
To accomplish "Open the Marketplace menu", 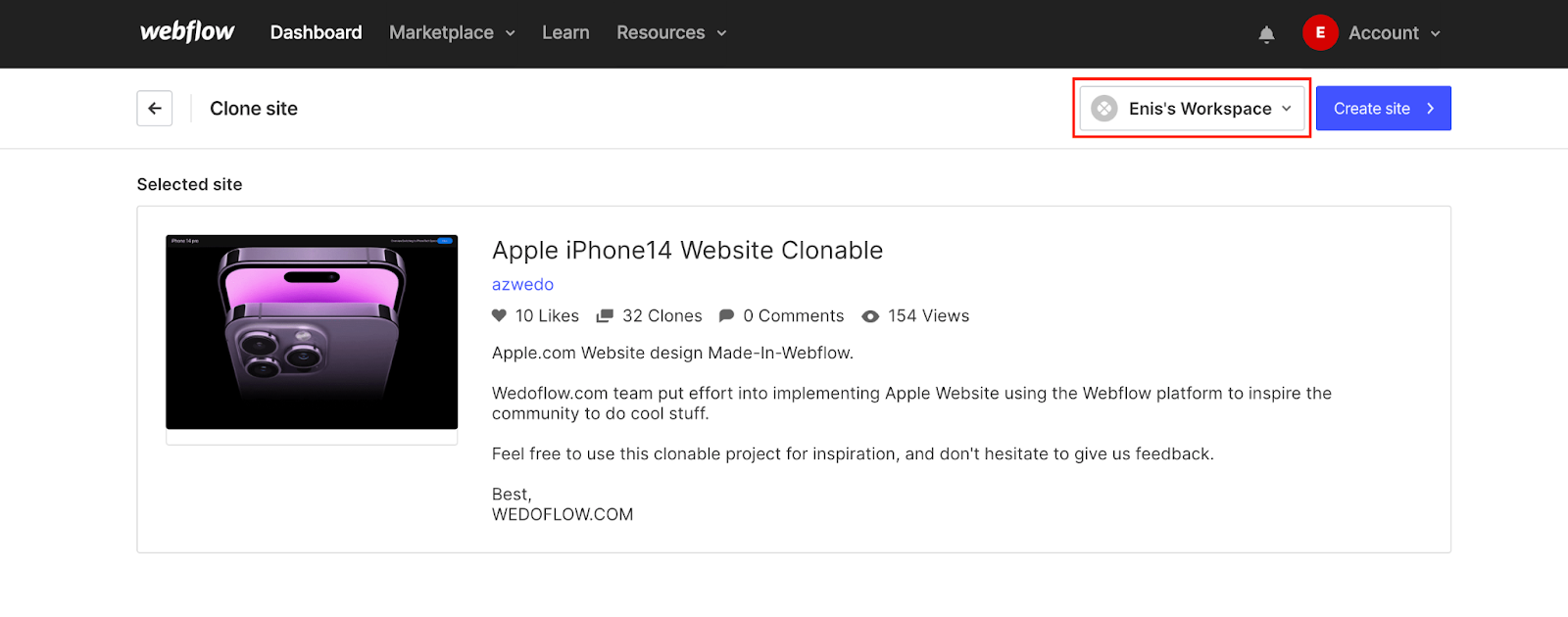I will (452, 32).
